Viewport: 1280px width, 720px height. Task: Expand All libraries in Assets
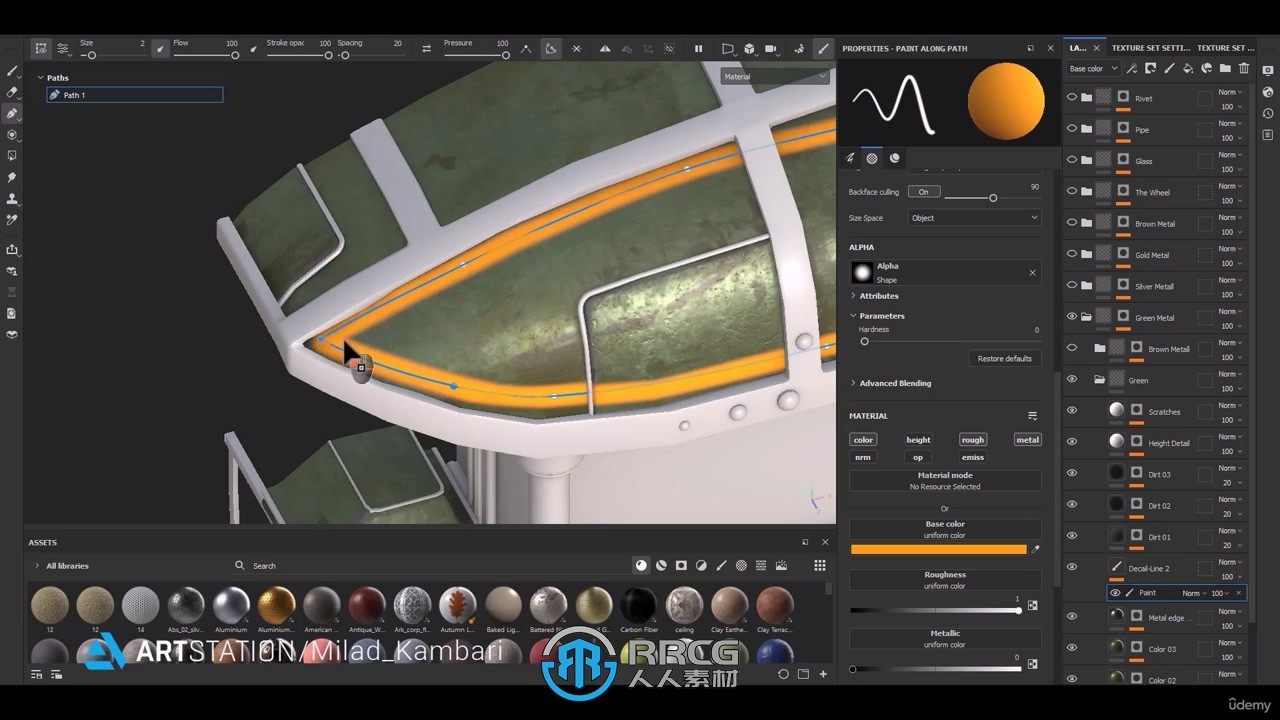click(37, 566)
